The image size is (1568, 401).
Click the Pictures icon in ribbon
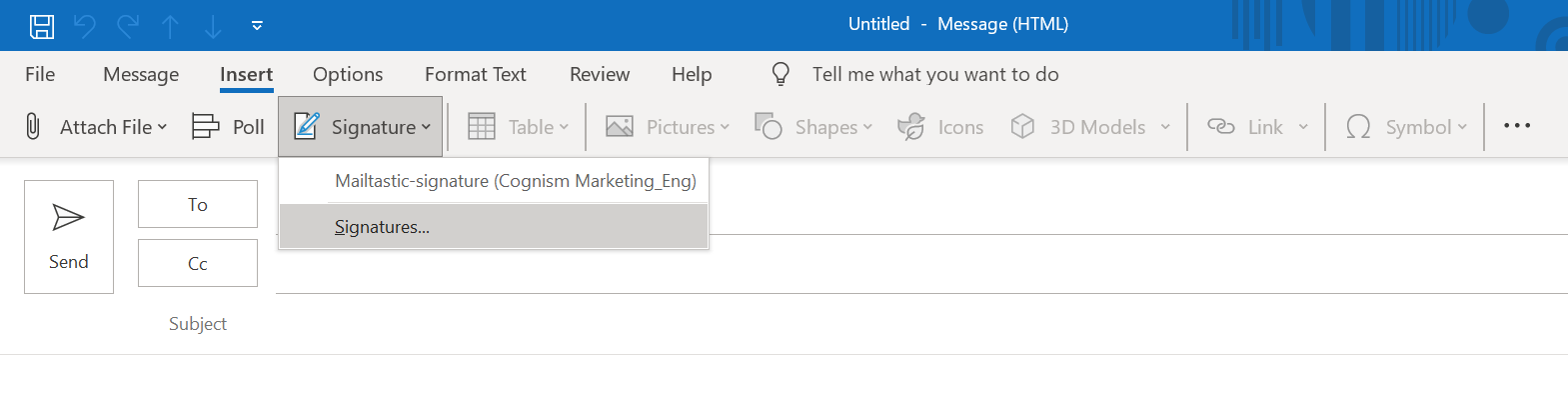(x=620, y=127)
